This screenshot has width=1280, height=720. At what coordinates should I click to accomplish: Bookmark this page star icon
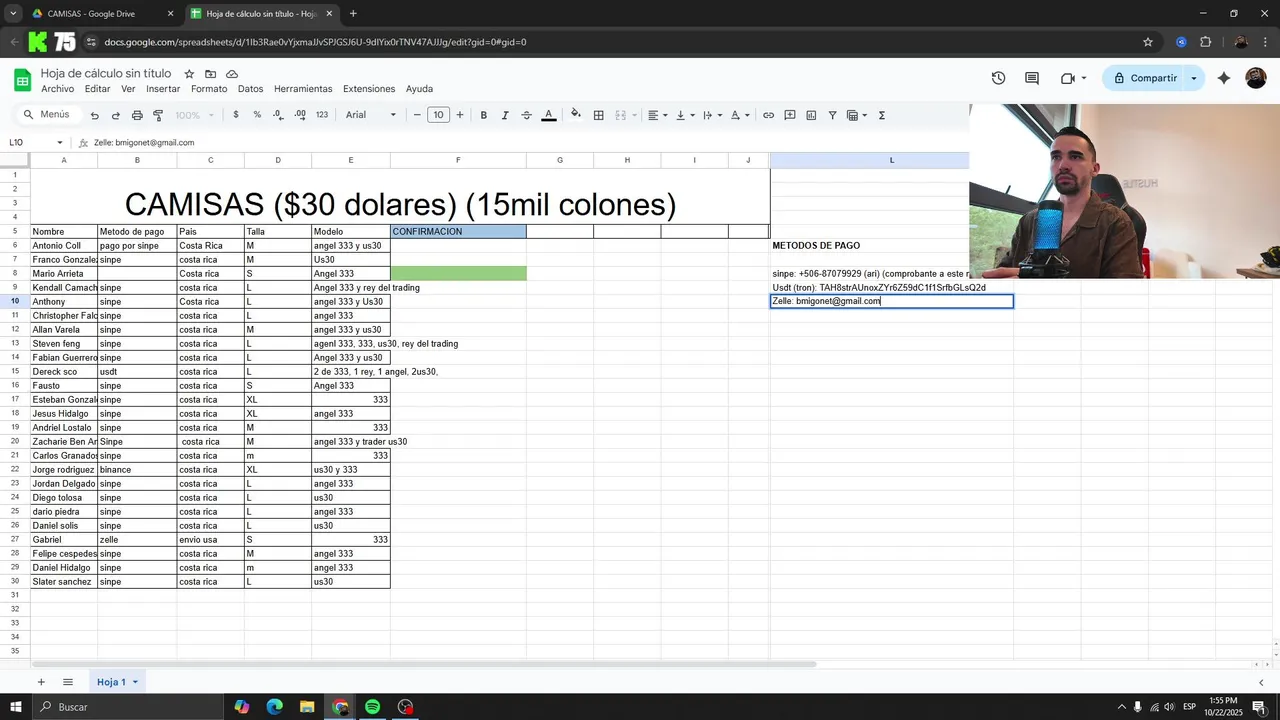pos(1148,42)
